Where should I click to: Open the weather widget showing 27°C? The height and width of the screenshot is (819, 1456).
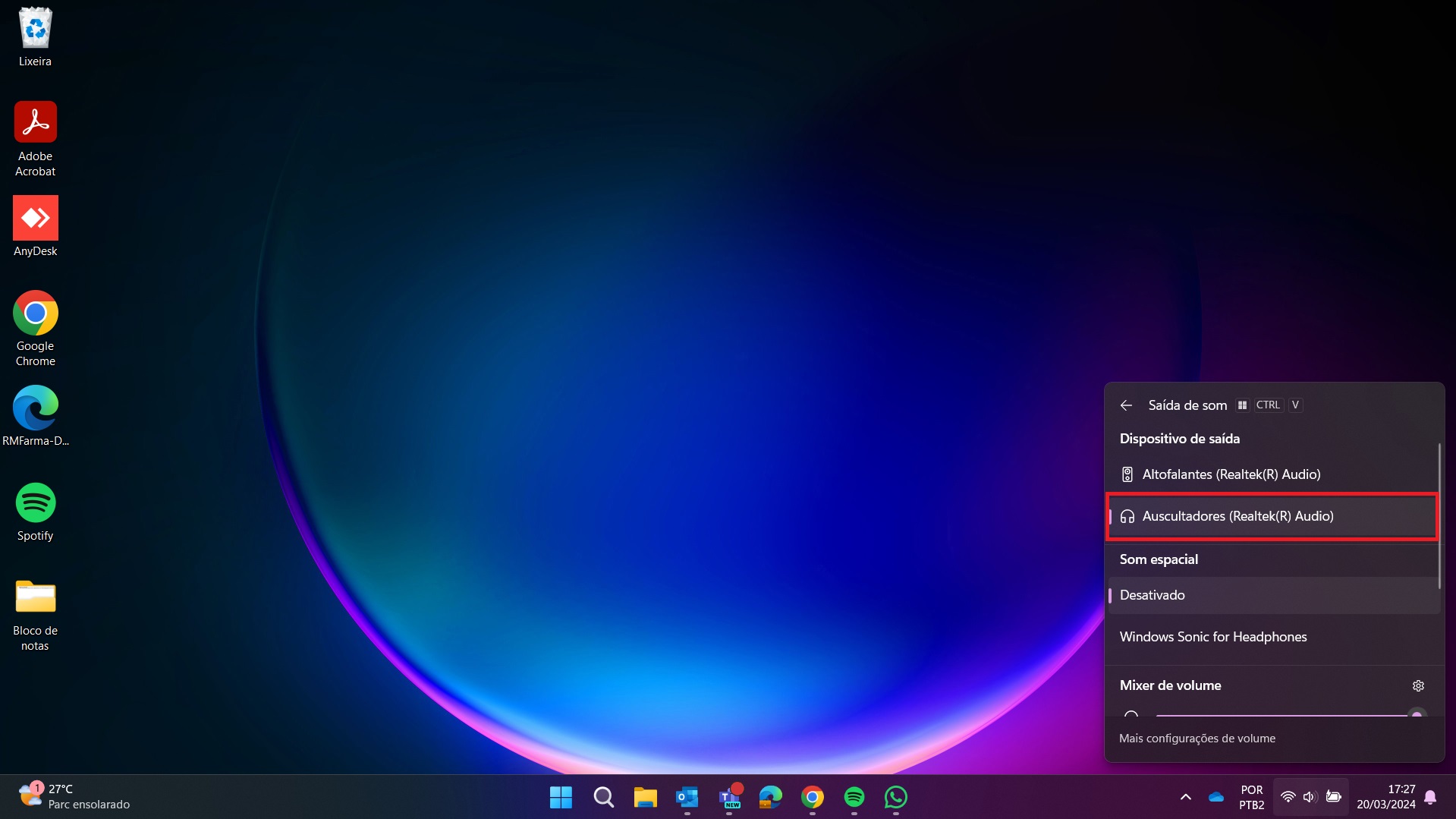74,797
